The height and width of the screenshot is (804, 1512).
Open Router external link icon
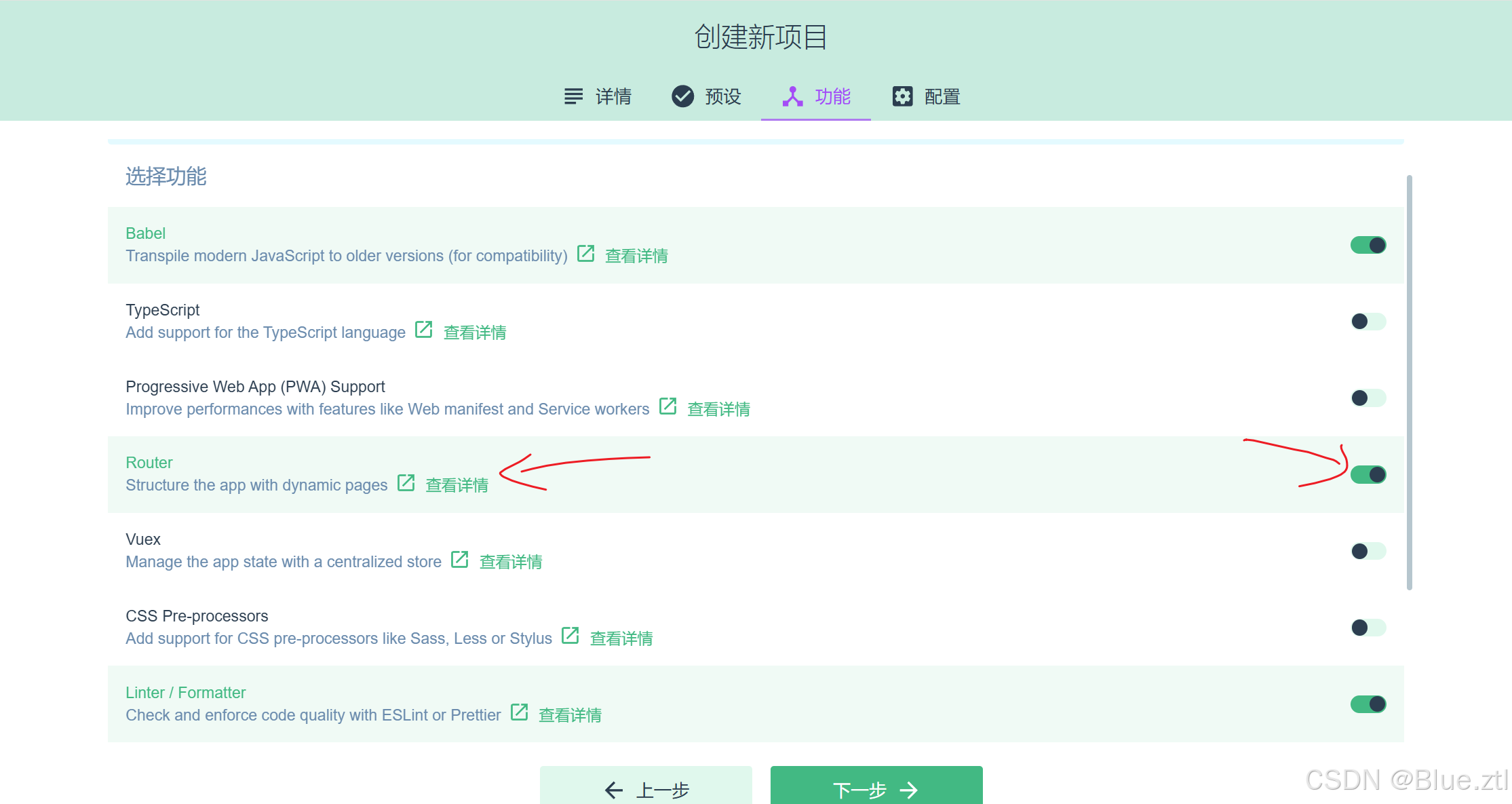[406, 483]
